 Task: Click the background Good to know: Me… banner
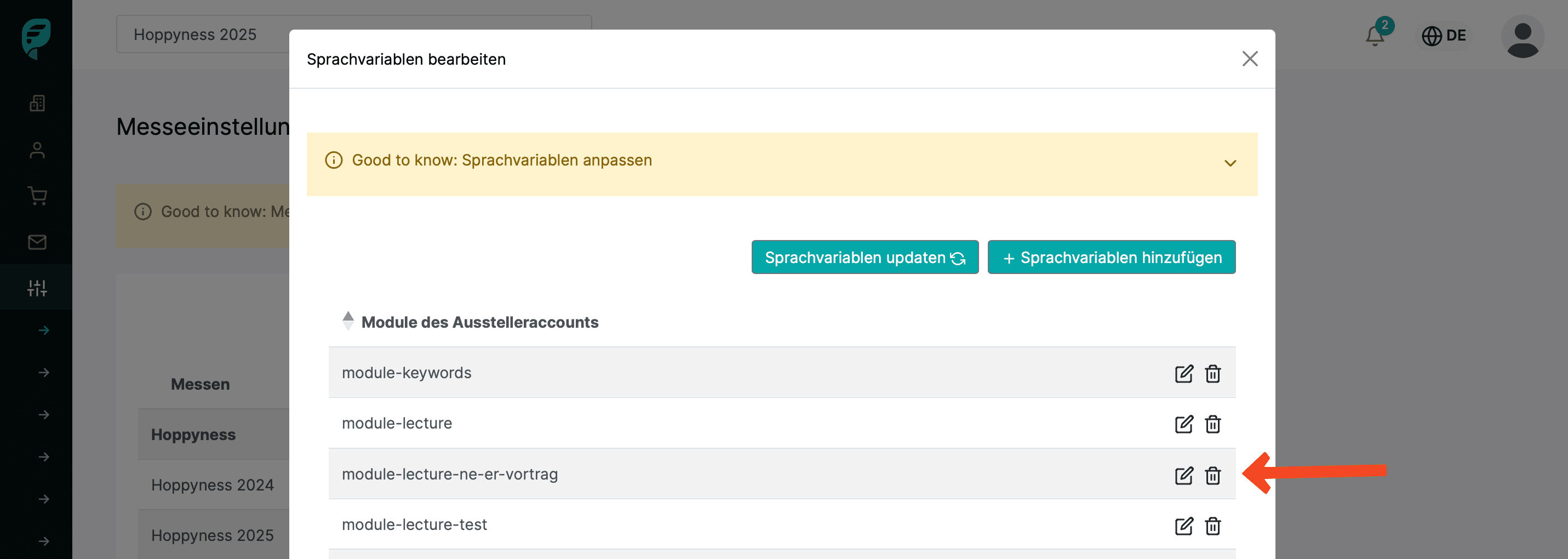click(203, 215)
